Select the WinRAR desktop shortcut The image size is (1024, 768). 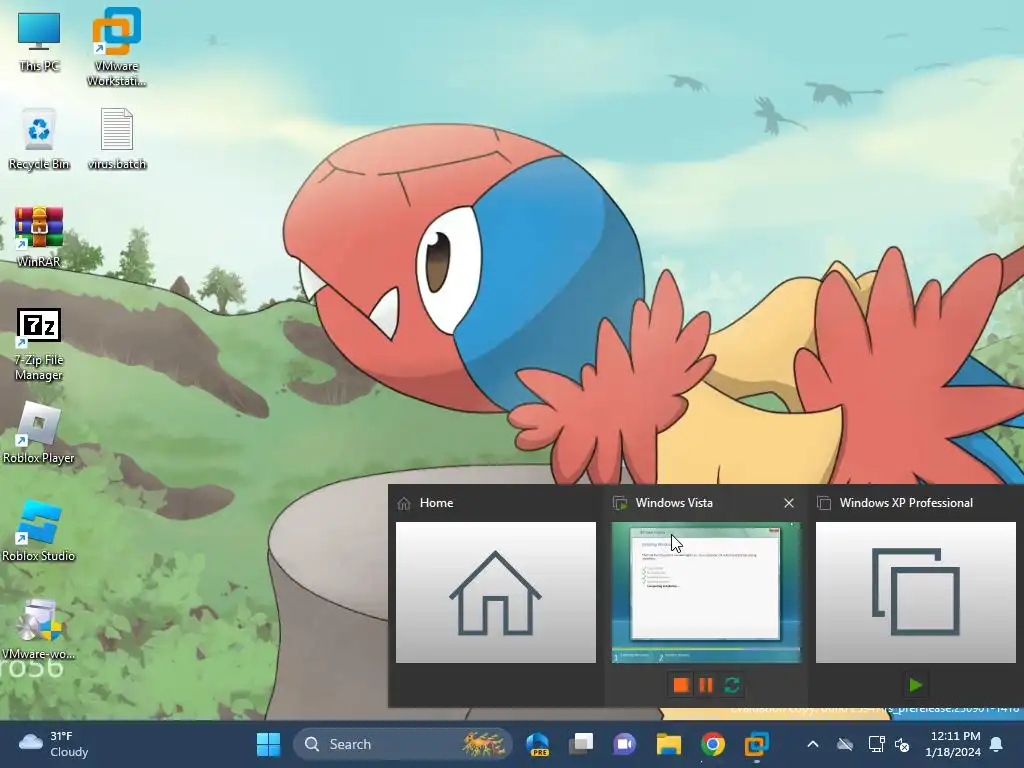click(x=39, y=236)
